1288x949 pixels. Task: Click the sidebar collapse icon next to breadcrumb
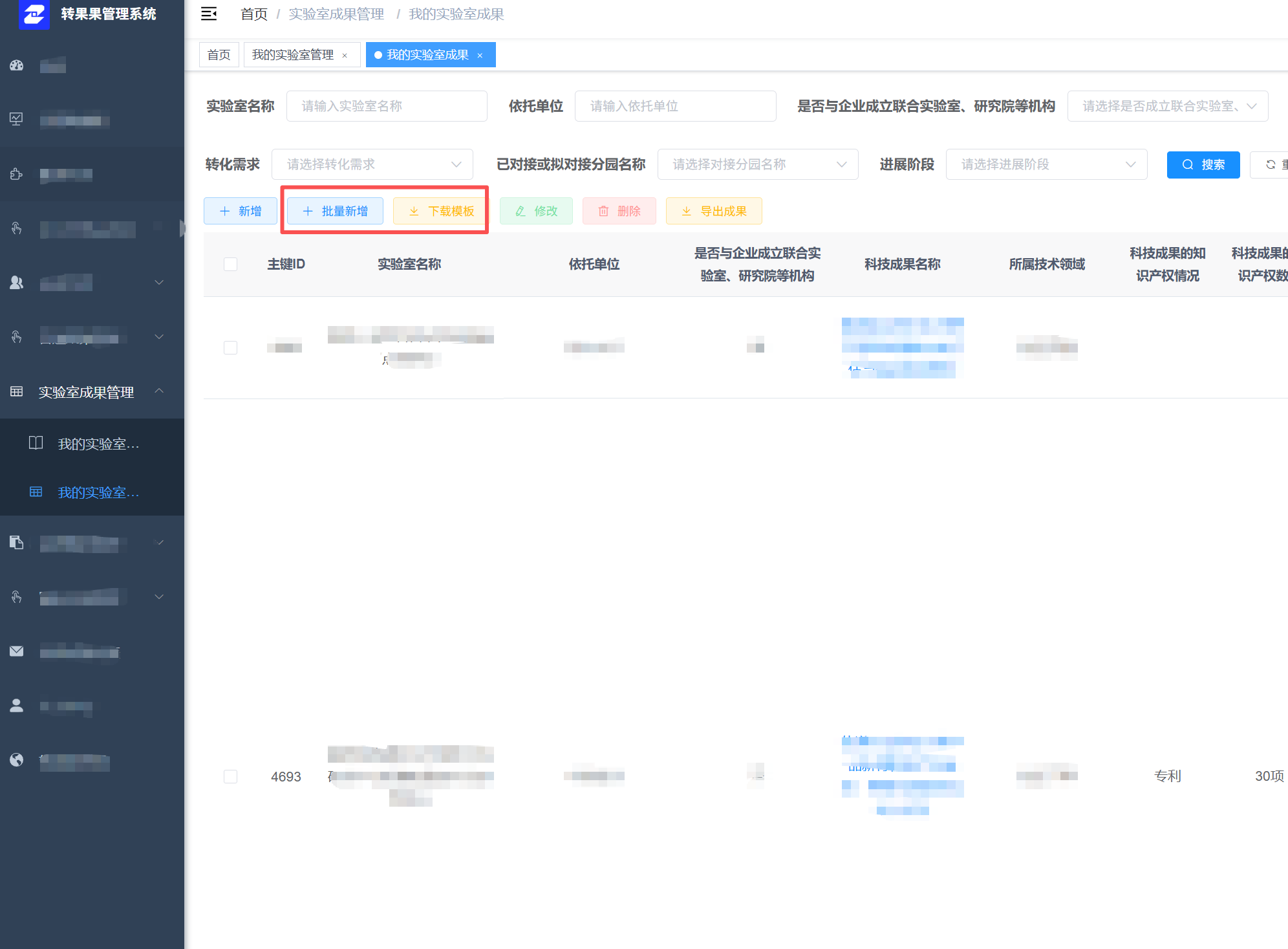(208, 14)
